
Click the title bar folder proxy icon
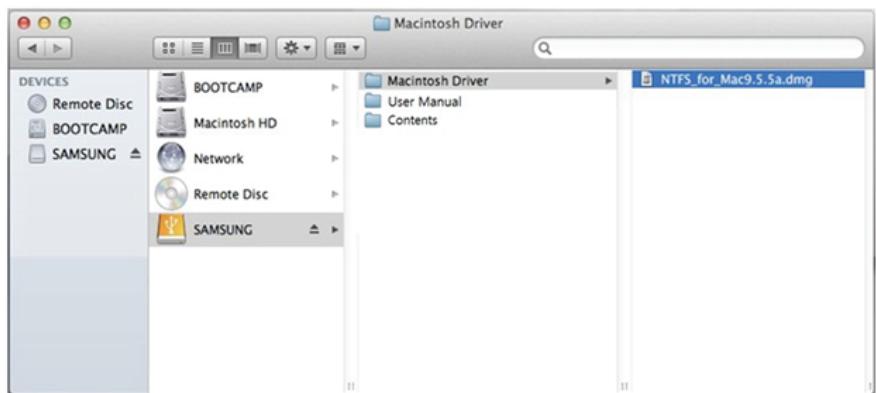pos(382,24)
